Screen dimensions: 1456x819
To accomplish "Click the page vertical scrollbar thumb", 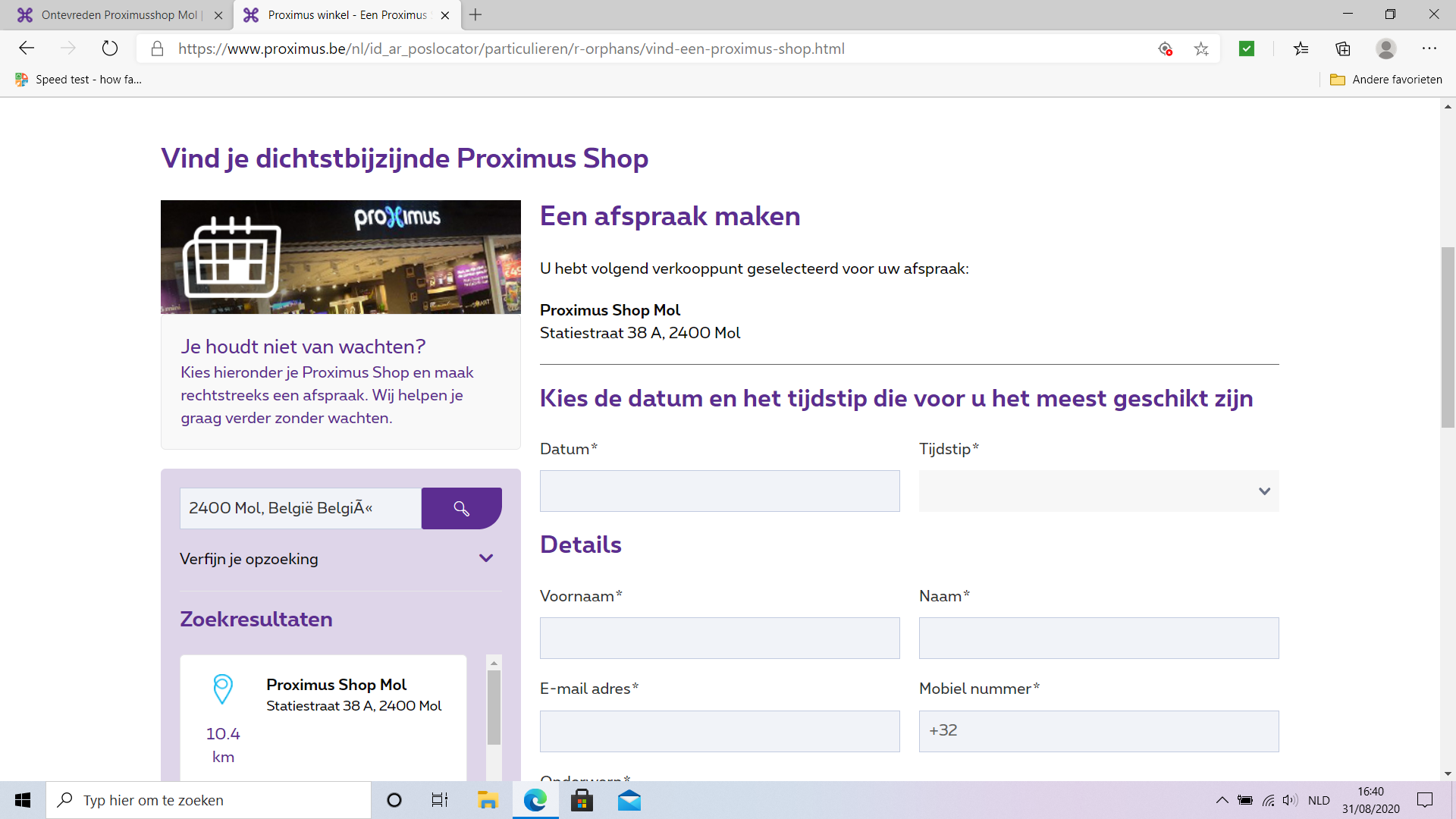I will click(1448, 337).
